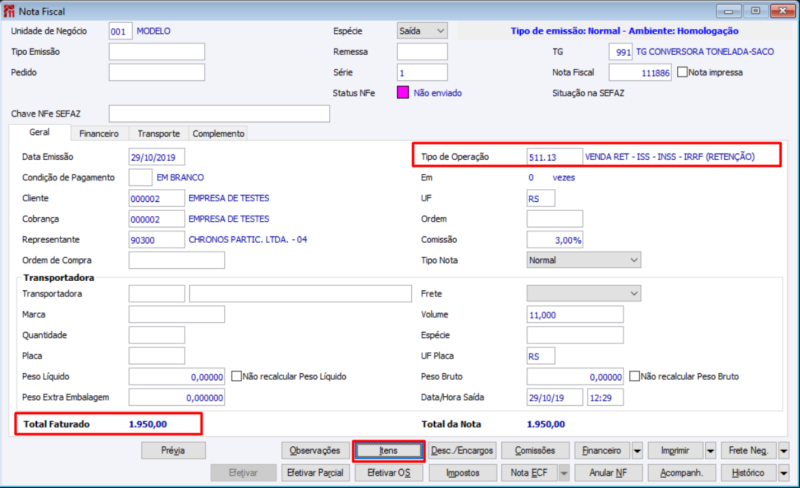Open Observações
This screenshot has width=800, height=488.
pyautogui.click(x=315, y=451)
